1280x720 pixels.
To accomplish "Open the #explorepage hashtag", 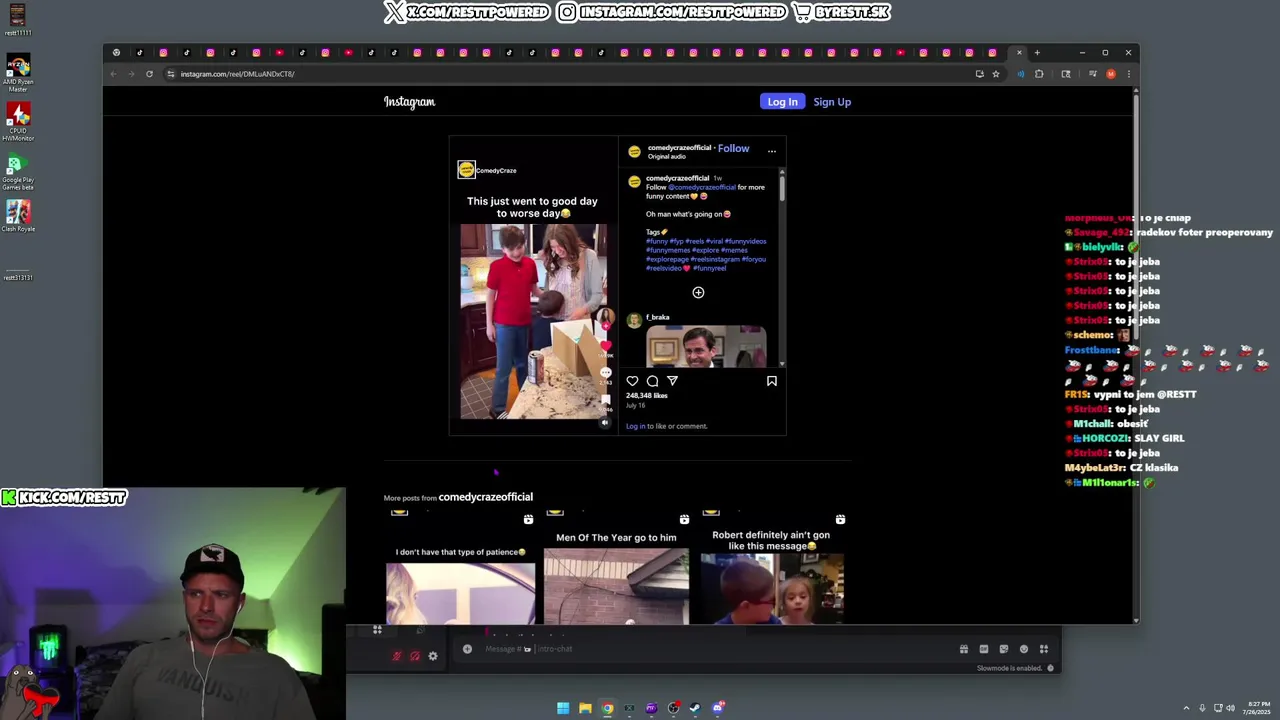I will click(x=667, y=259).
